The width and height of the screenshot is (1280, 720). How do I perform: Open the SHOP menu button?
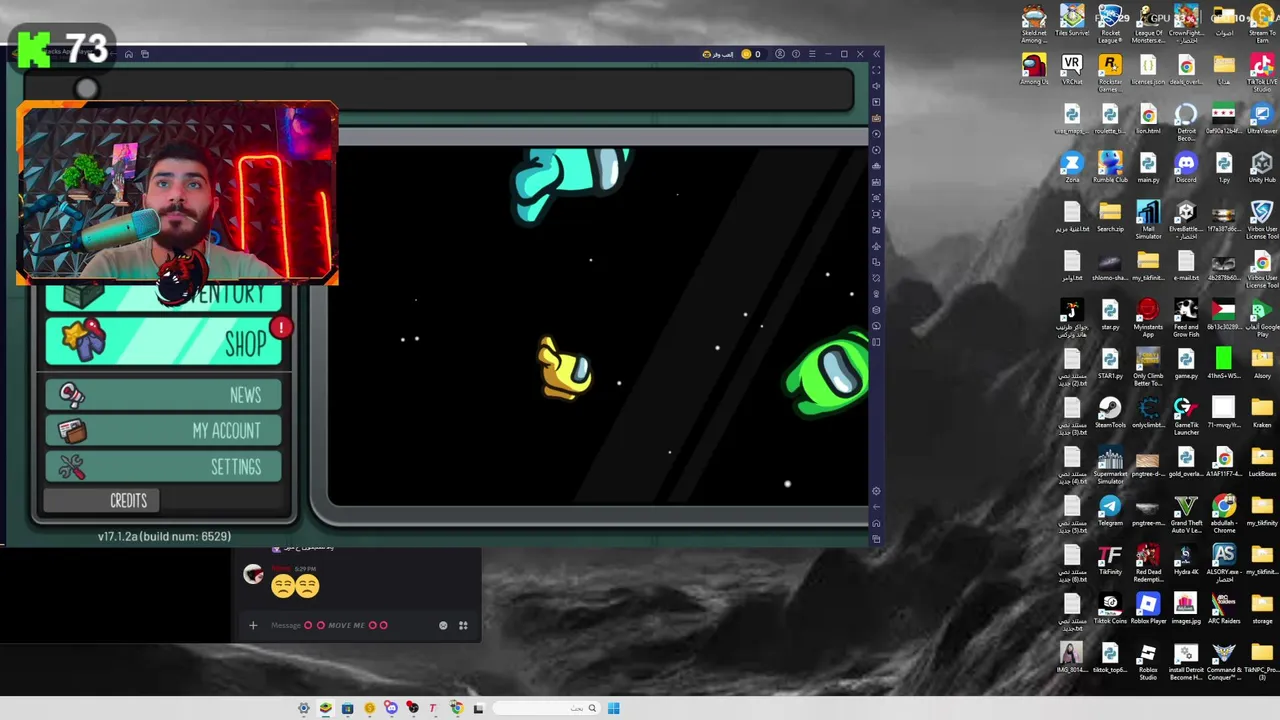(x=163, y=342)
